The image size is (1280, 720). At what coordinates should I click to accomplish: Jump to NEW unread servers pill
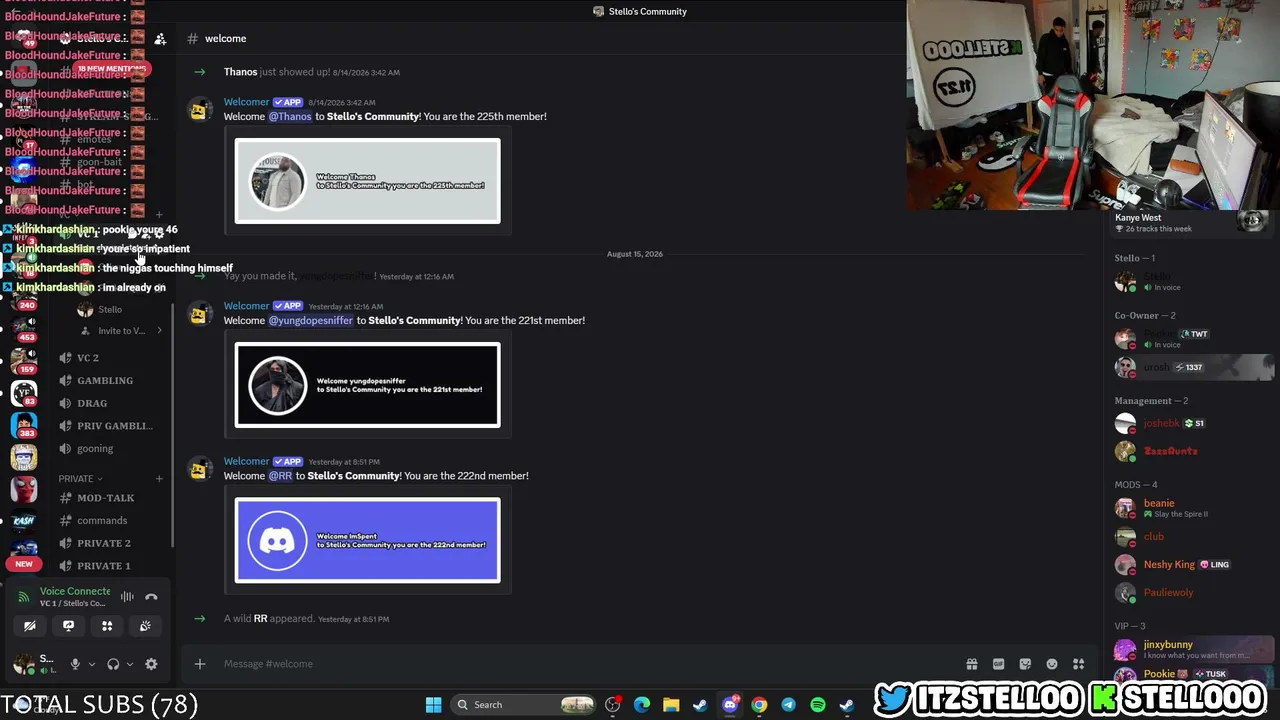(x=24, y=564)
